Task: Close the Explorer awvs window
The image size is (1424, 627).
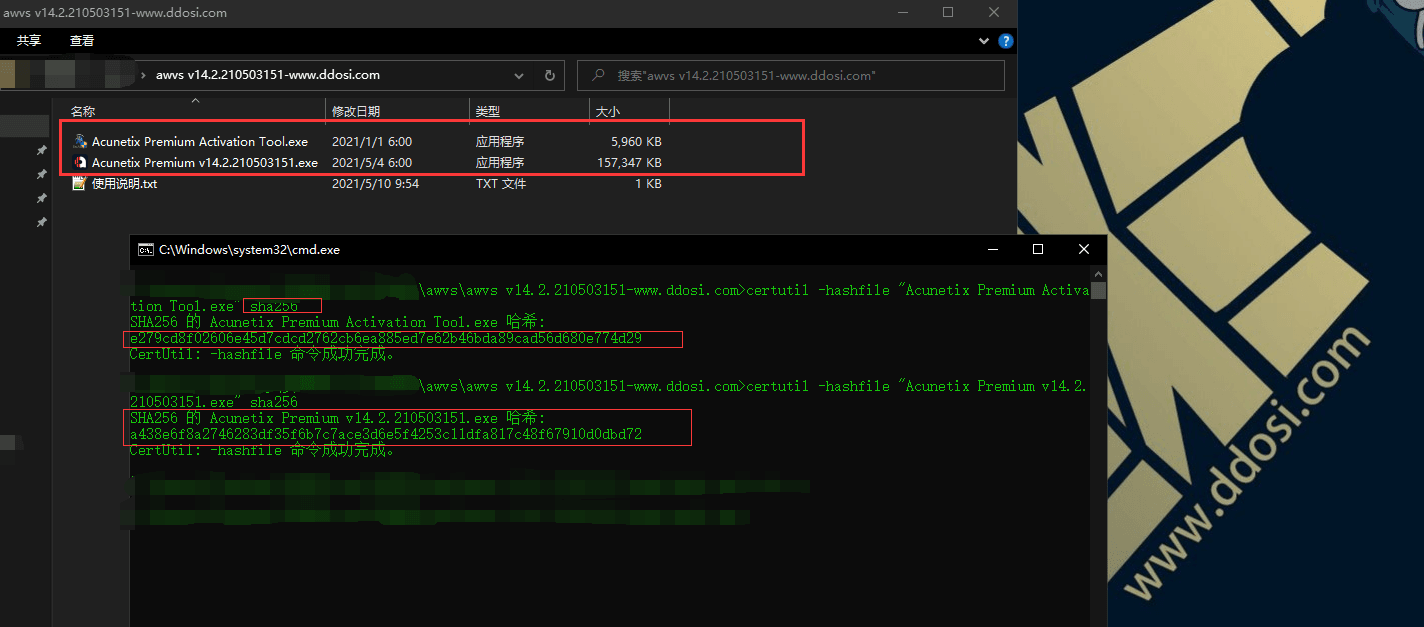Action: 994,12
